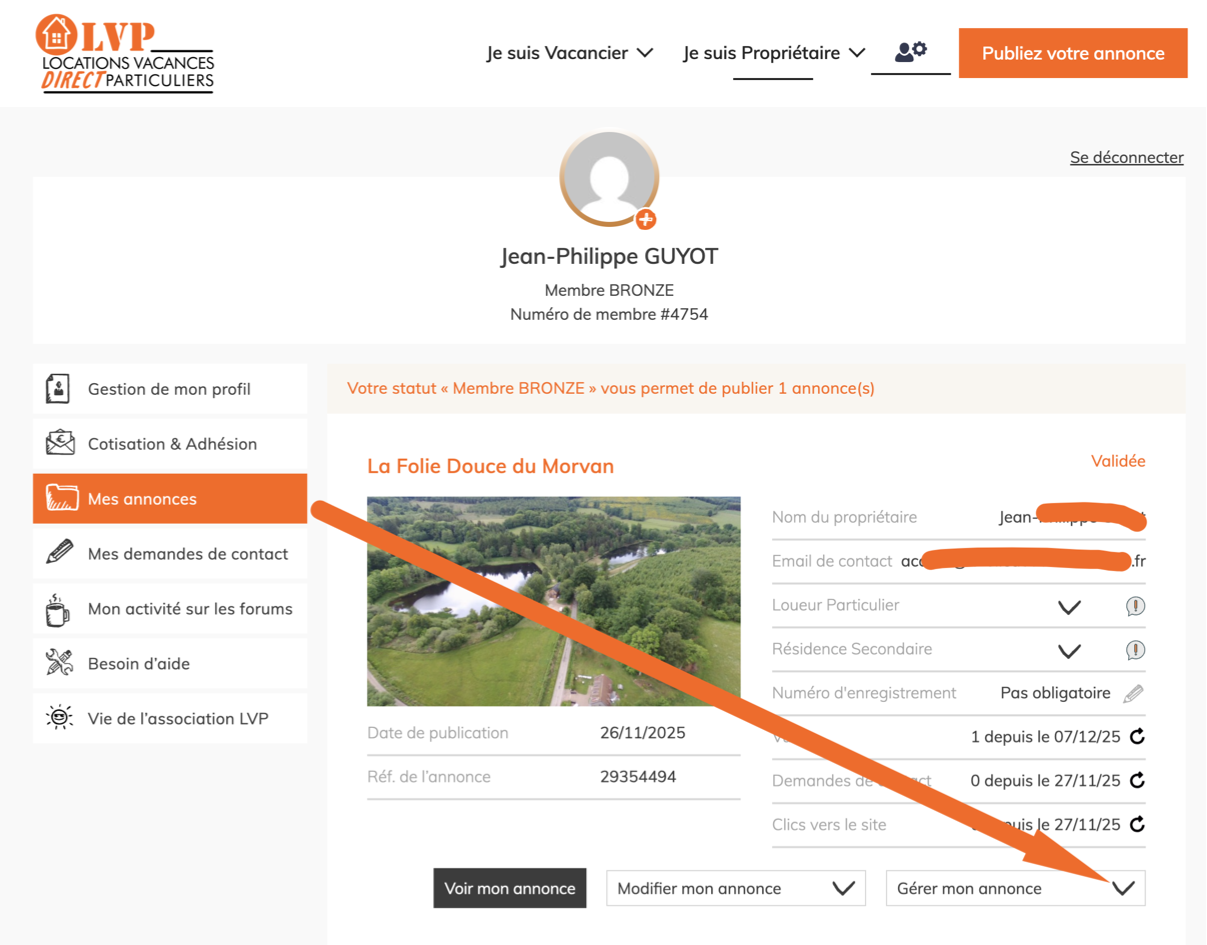Expand the Je suis Propriétaire menu
1207x945 pixels.
(x=773, y=53)
